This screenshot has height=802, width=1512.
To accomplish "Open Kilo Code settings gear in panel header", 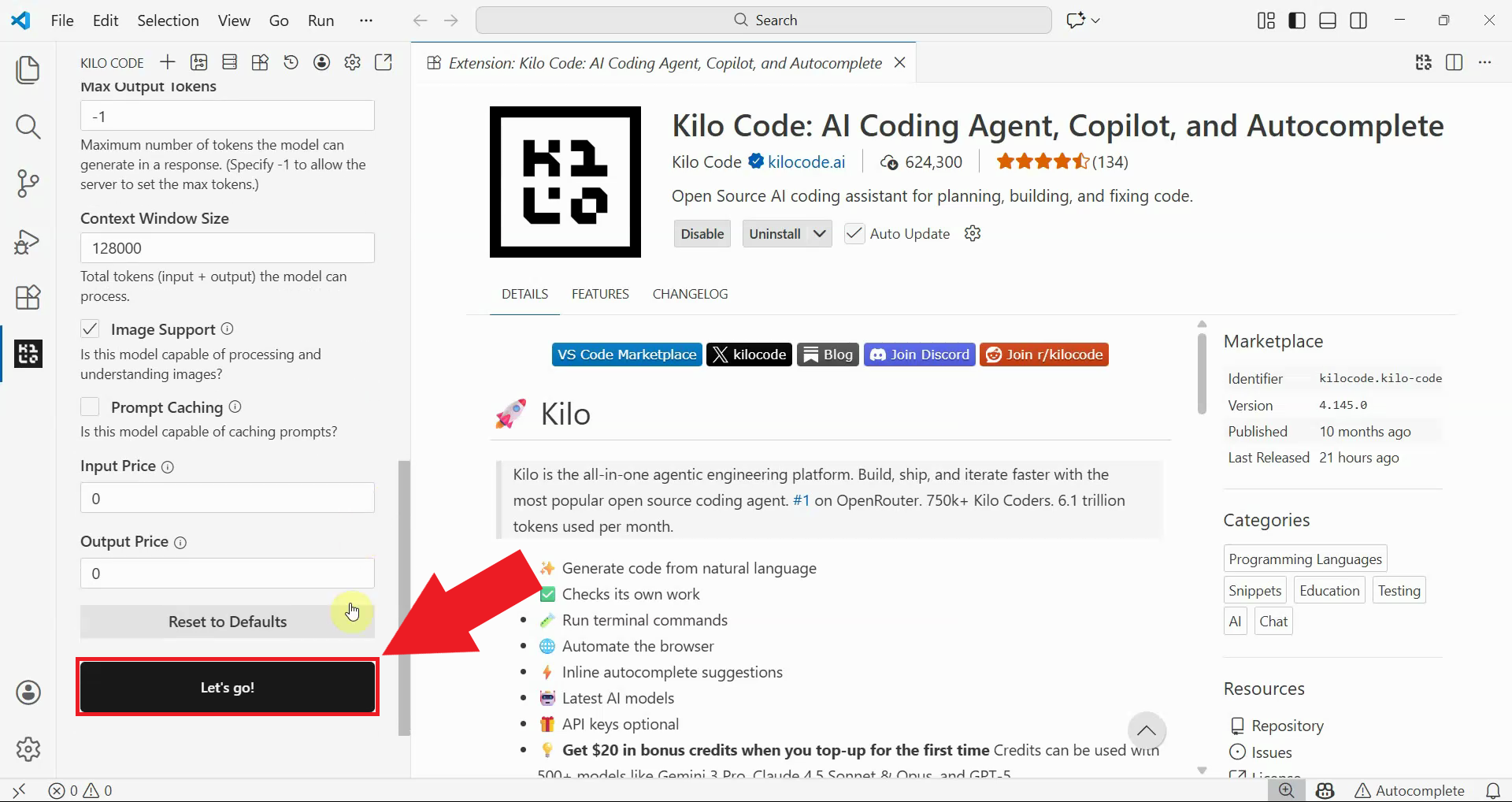I will (x=352, y=63).
